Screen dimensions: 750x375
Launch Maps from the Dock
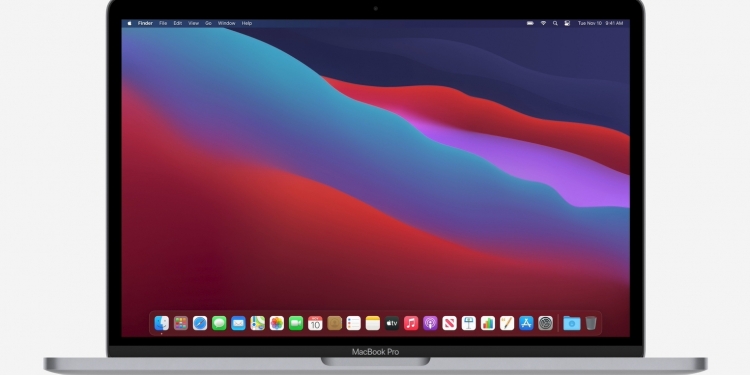(257, 323)
